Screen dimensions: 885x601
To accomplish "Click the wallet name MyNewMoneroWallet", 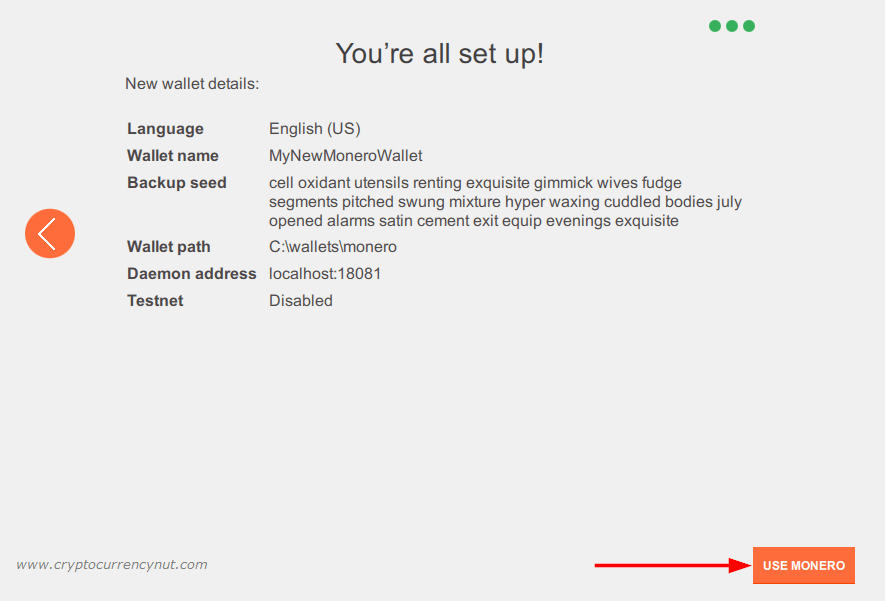I will click(x=345, y=156).
